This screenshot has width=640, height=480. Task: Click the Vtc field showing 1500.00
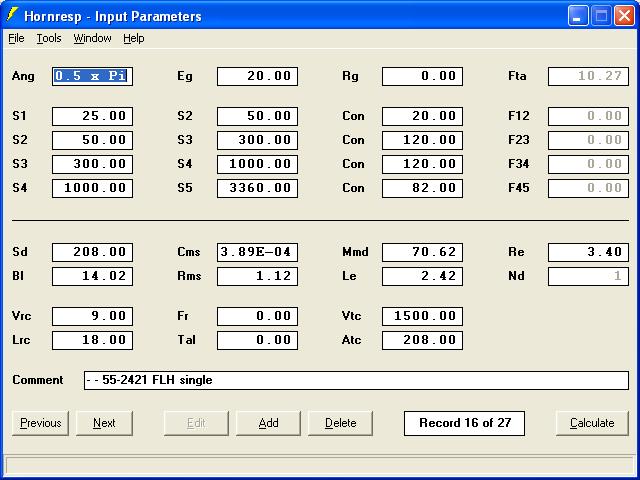point(422,316)
